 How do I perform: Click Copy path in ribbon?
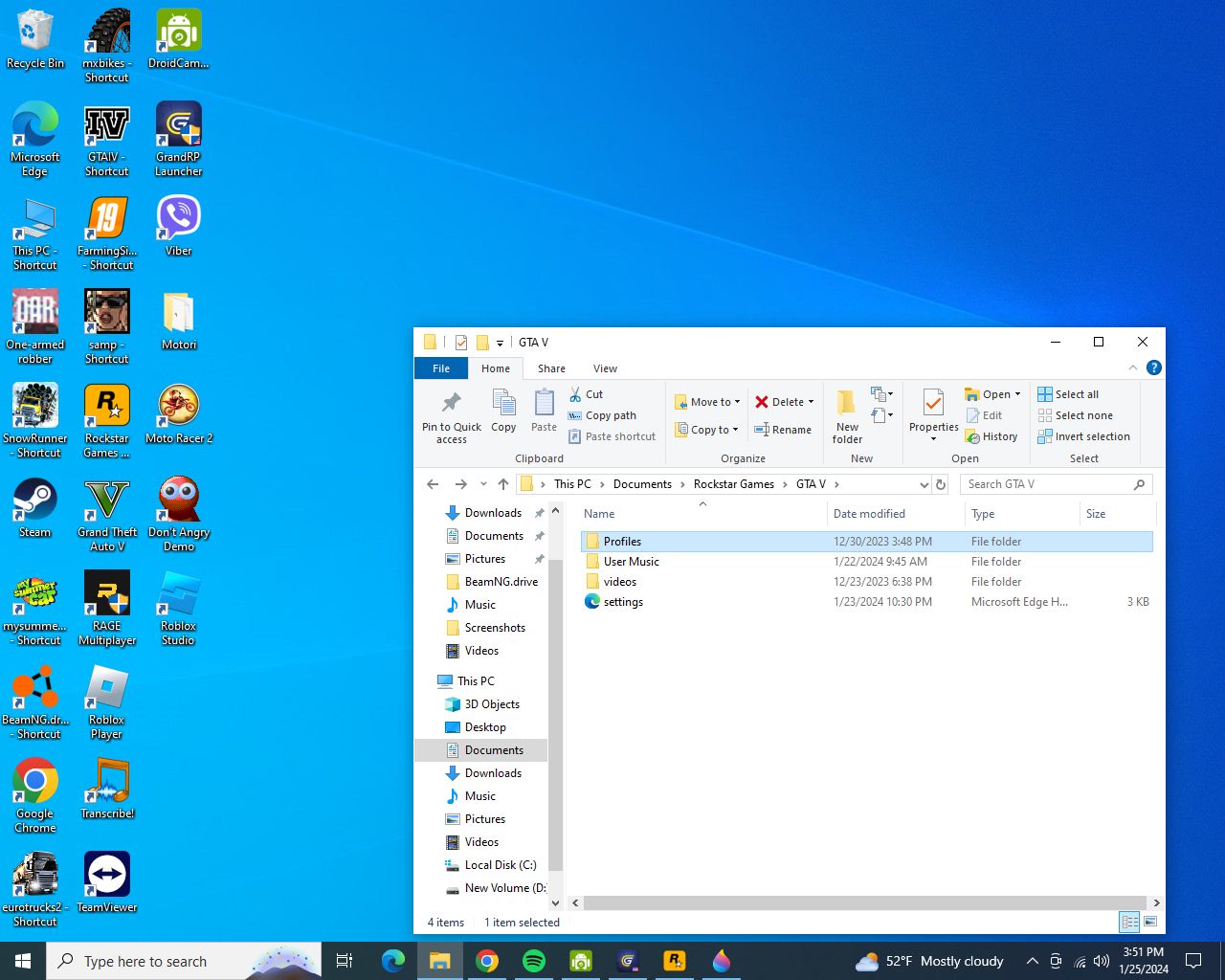tap(602, 415)
